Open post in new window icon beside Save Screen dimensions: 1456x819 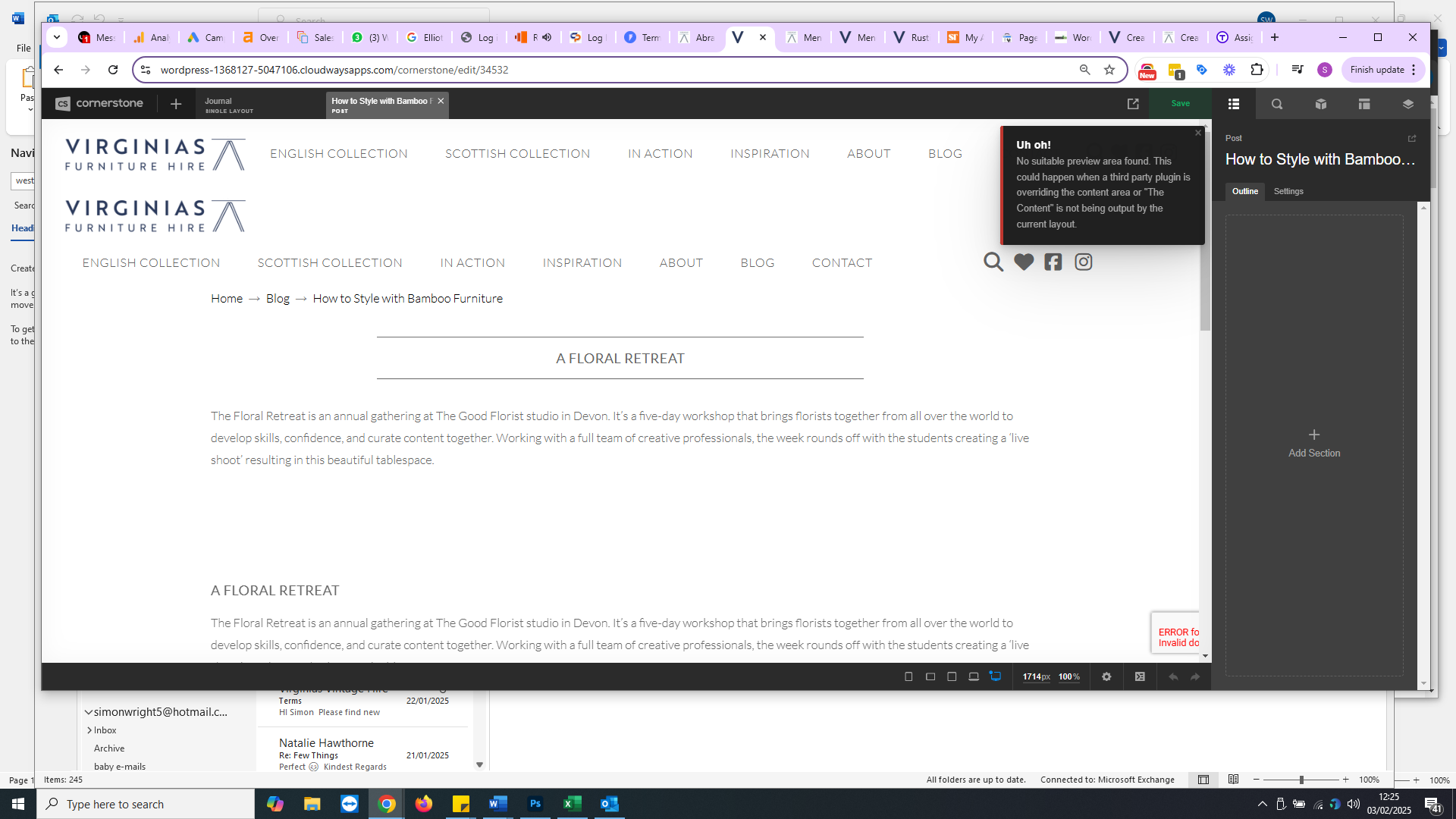[x=1133, y=104]
